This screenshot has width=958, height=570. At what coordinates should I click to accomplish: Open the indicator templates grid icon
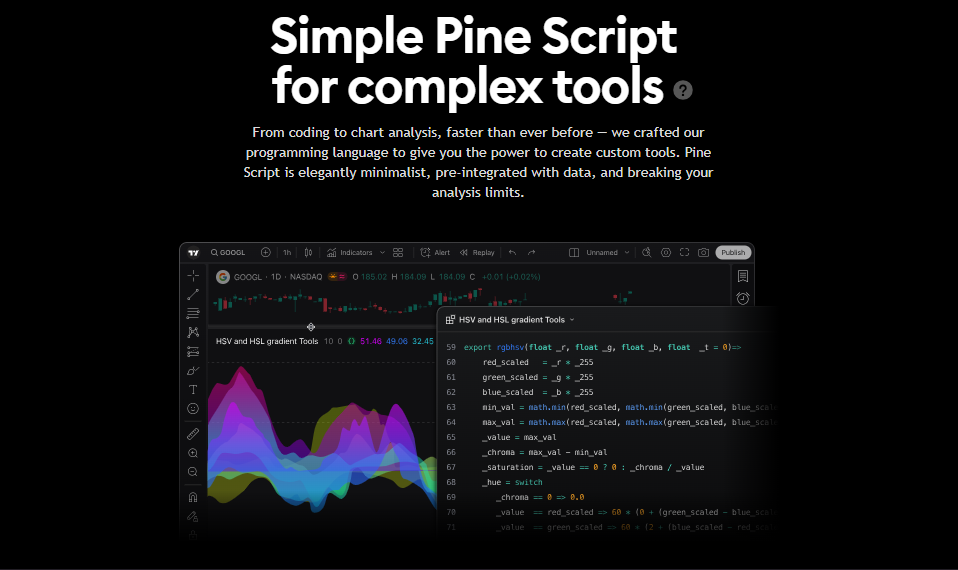pos(398,252)
